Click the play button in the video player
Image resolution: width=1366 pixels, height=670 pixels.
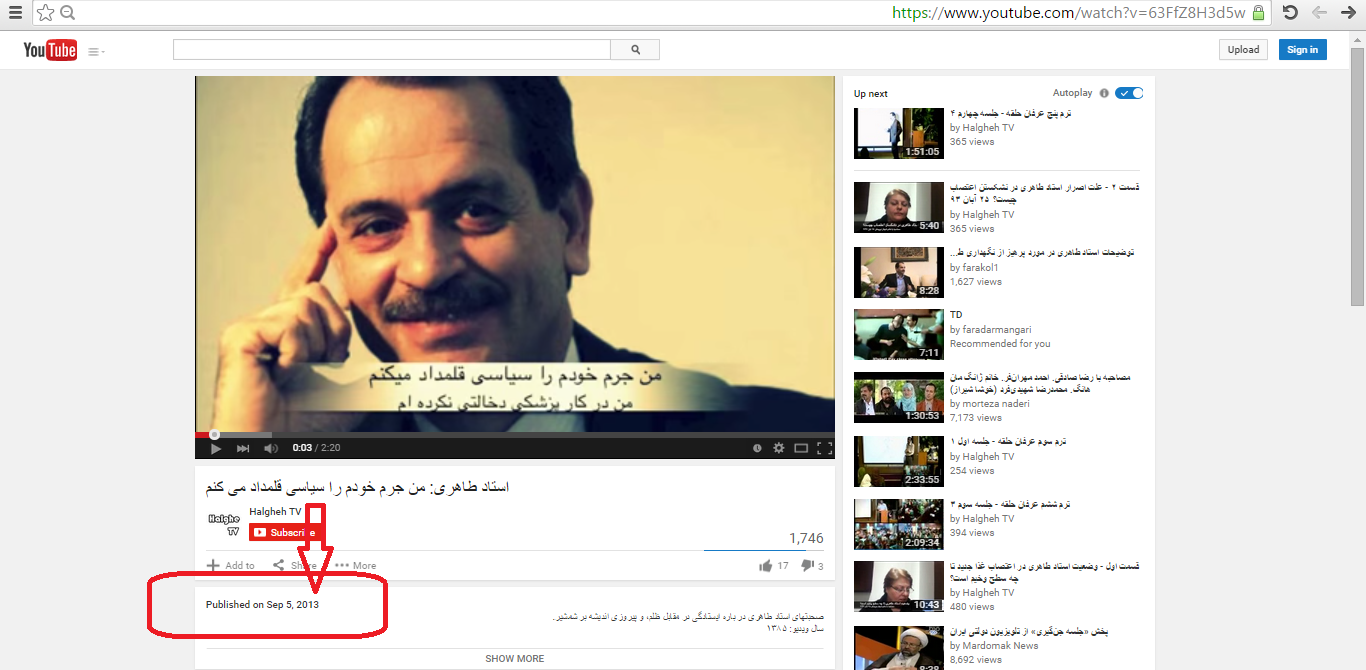(x=215, y=448)
